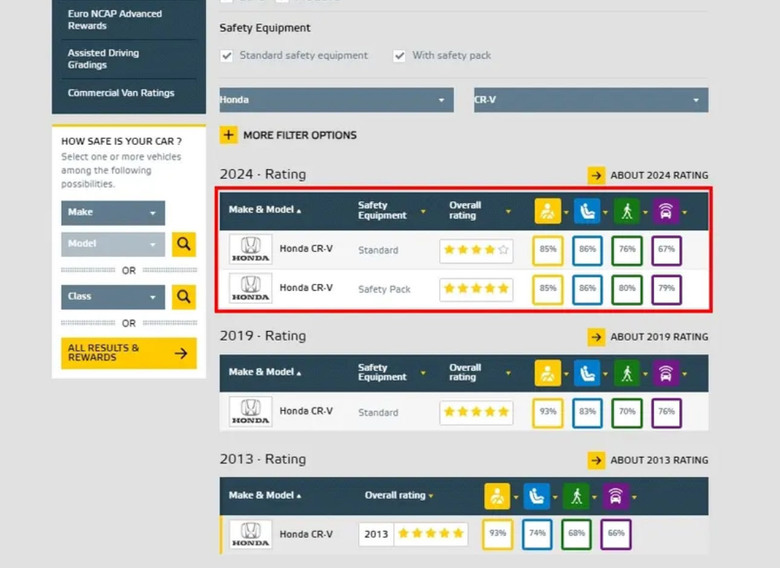Open the Model dropdown in sidebar
Viewport: 780px width, 568px height.
[113, 244]
